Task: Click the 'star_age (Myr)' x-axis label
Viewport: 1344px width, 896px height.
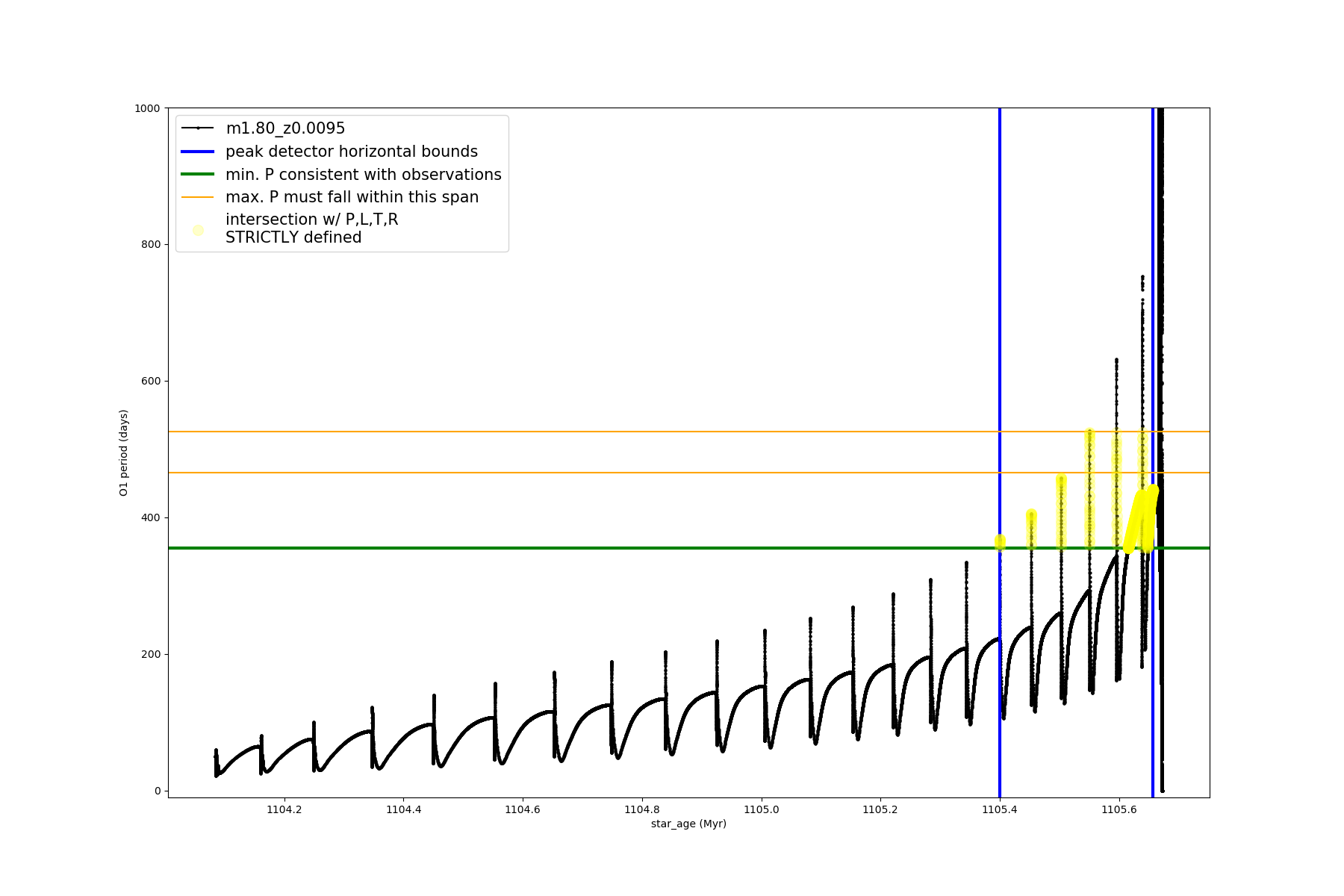Action: [x=688, y=824]
